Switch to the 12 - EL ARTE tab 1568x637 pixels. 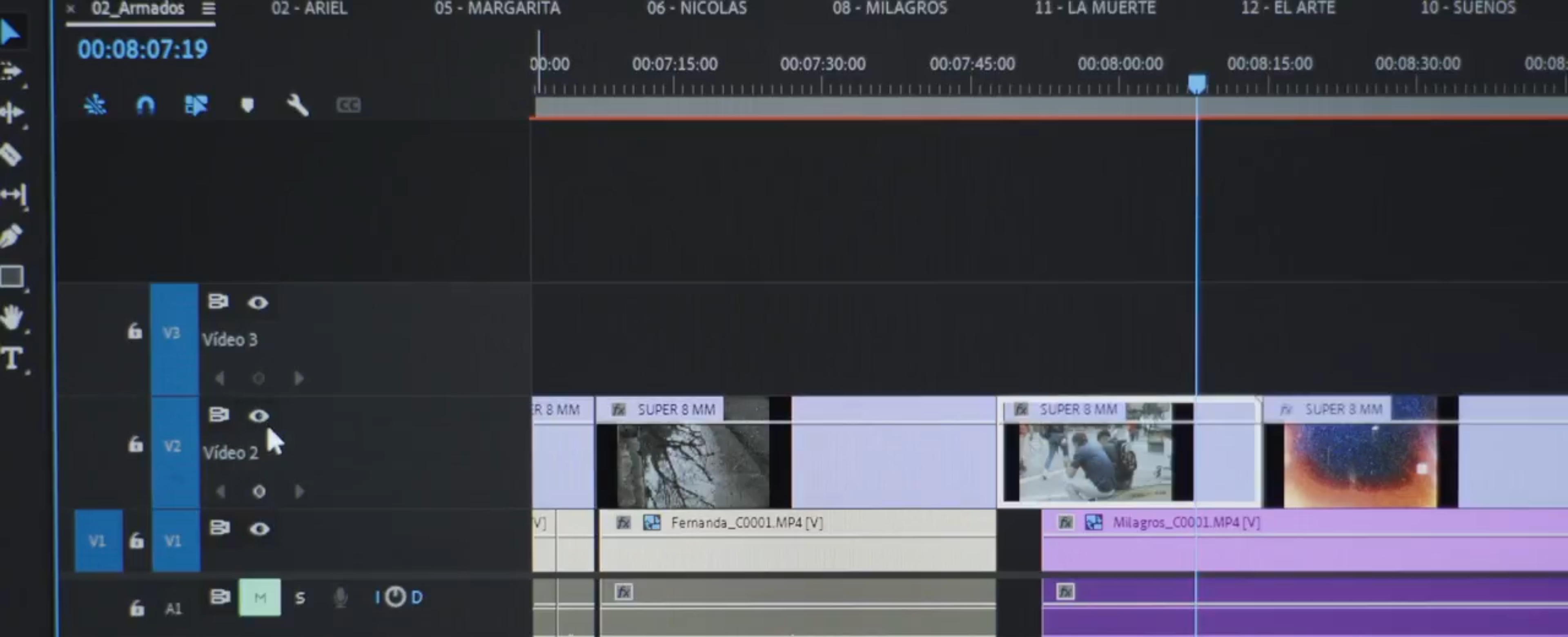[1288, 9]
